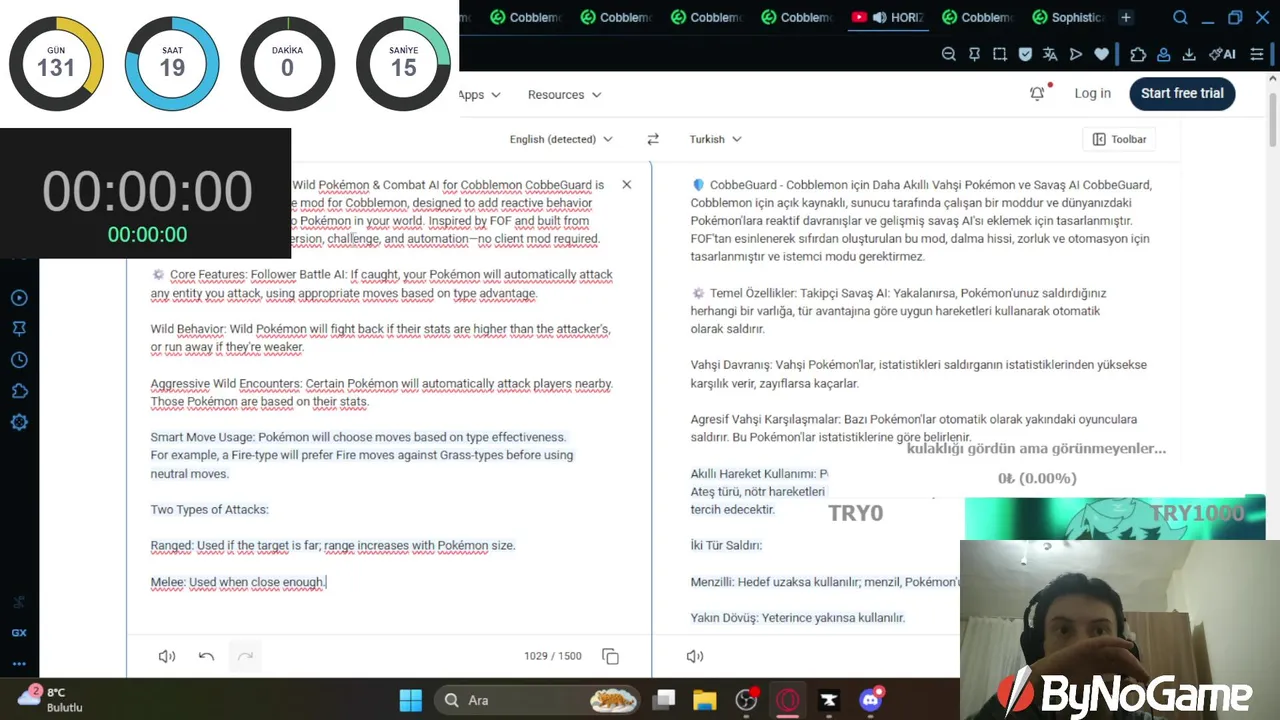Add a new browser tab
The height and width of the screenshot is (720, 1280).
(x=1125, y=17)
